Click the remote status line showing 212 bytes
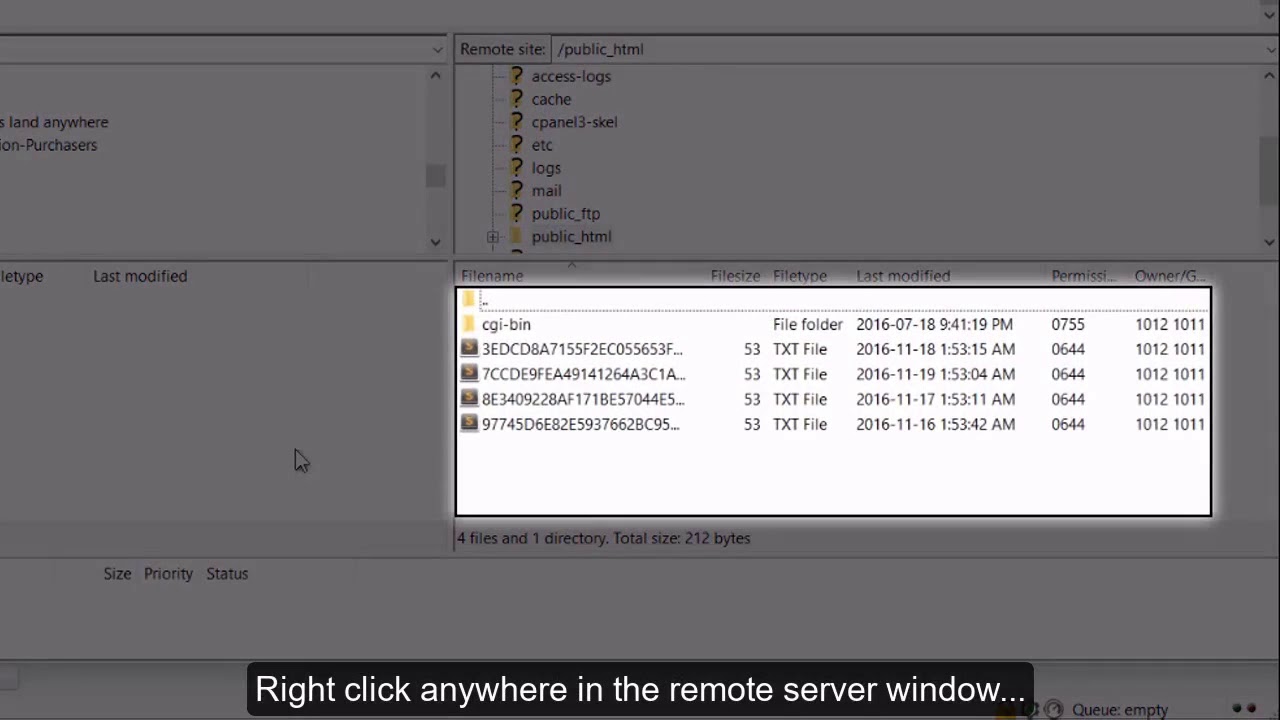 click(604, 538)
